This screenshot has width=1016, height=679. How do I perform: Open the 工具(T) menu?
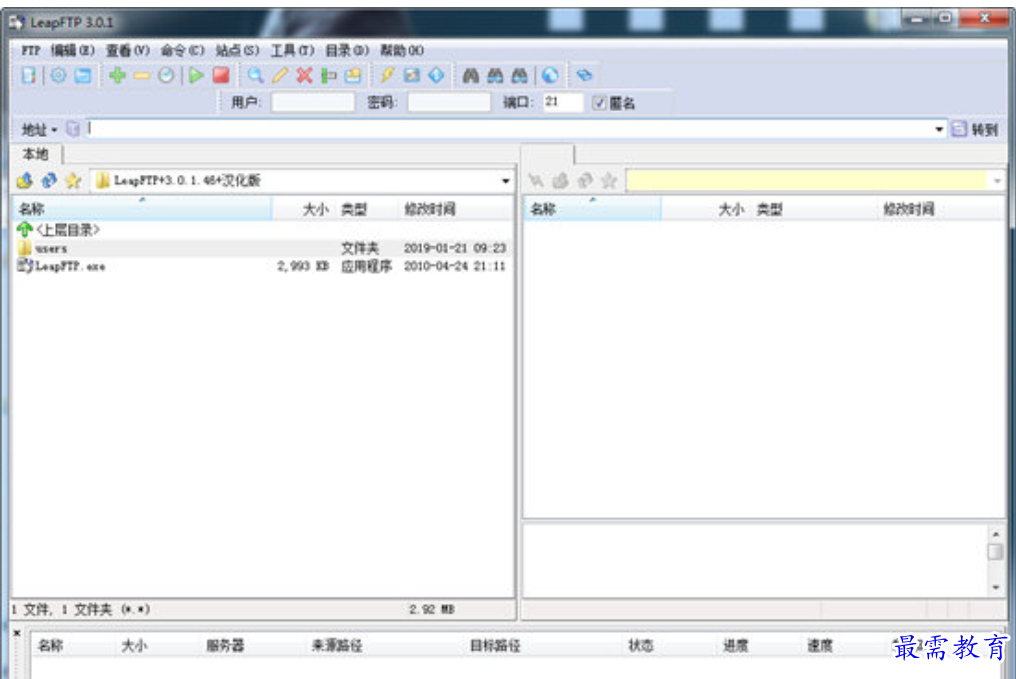pos(292,51)
